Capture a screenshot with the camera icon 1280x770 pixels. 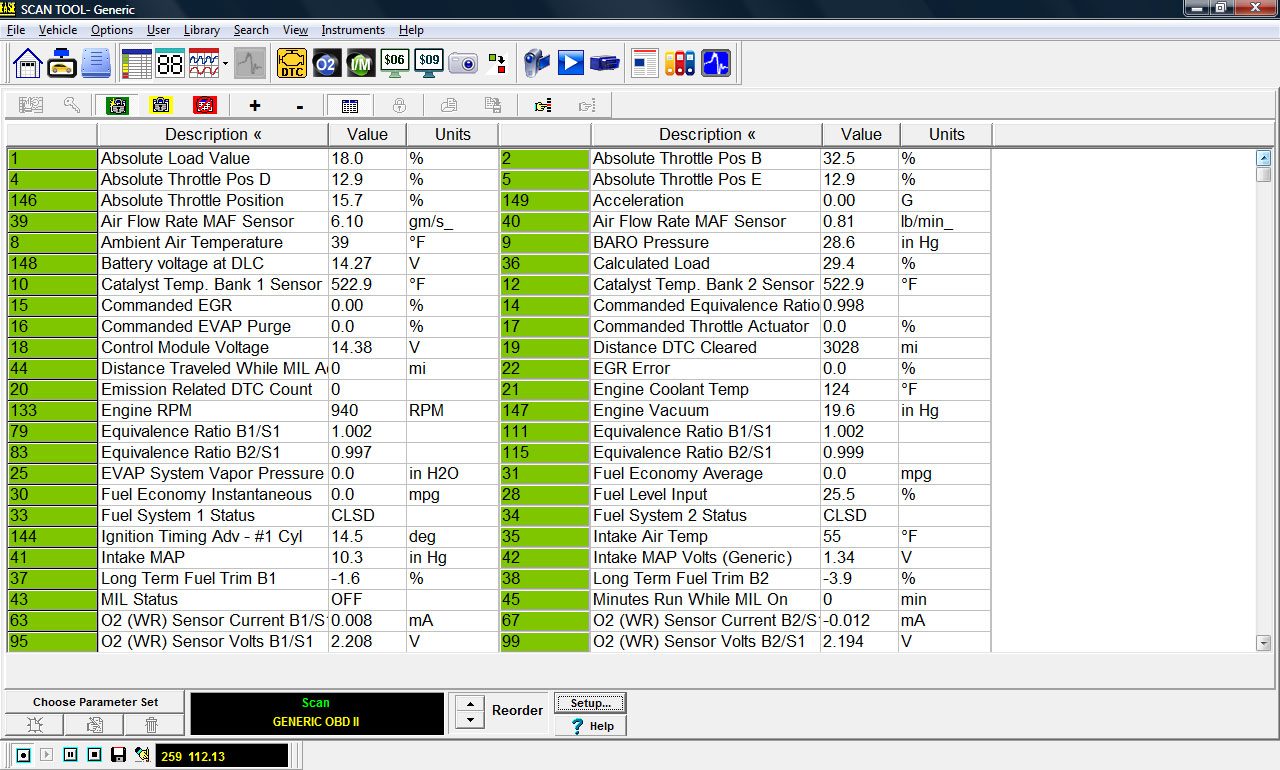point(463,62)
